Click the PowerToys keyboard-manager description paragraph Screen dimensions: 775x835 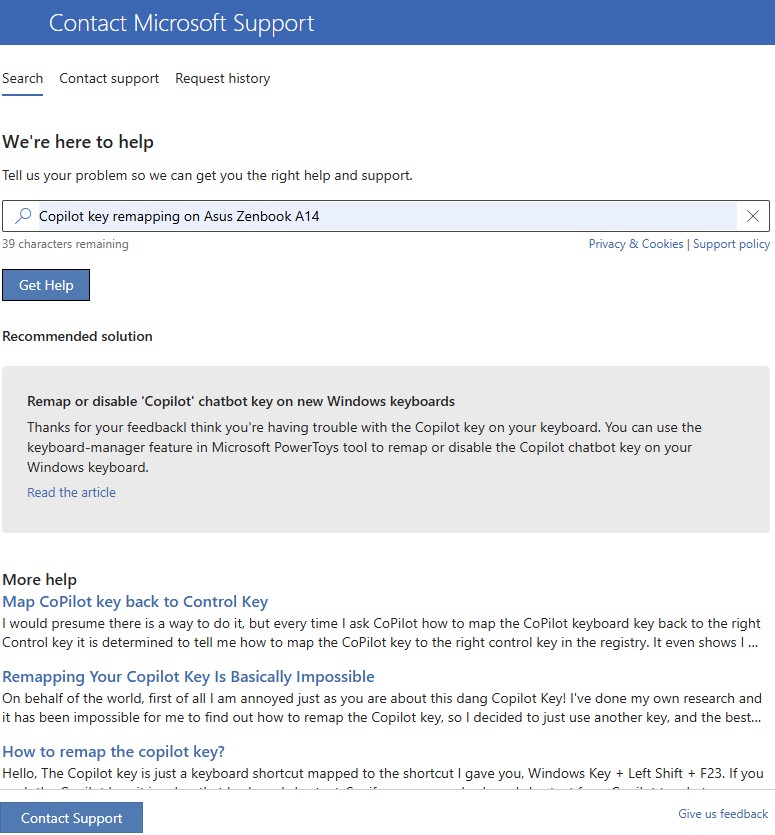(x=364, y=447)
